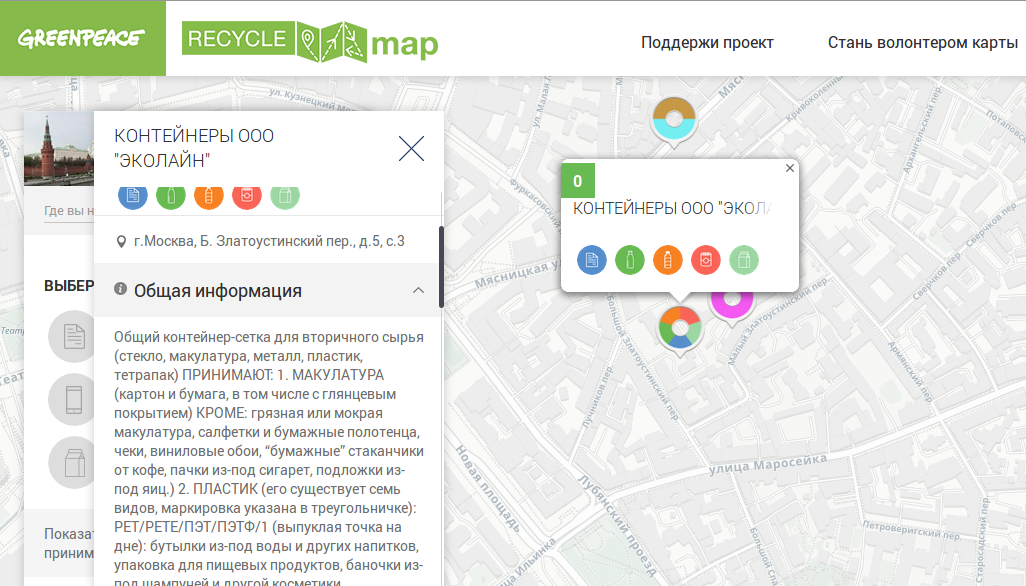Click the location pin by the address

coord(121,242)
